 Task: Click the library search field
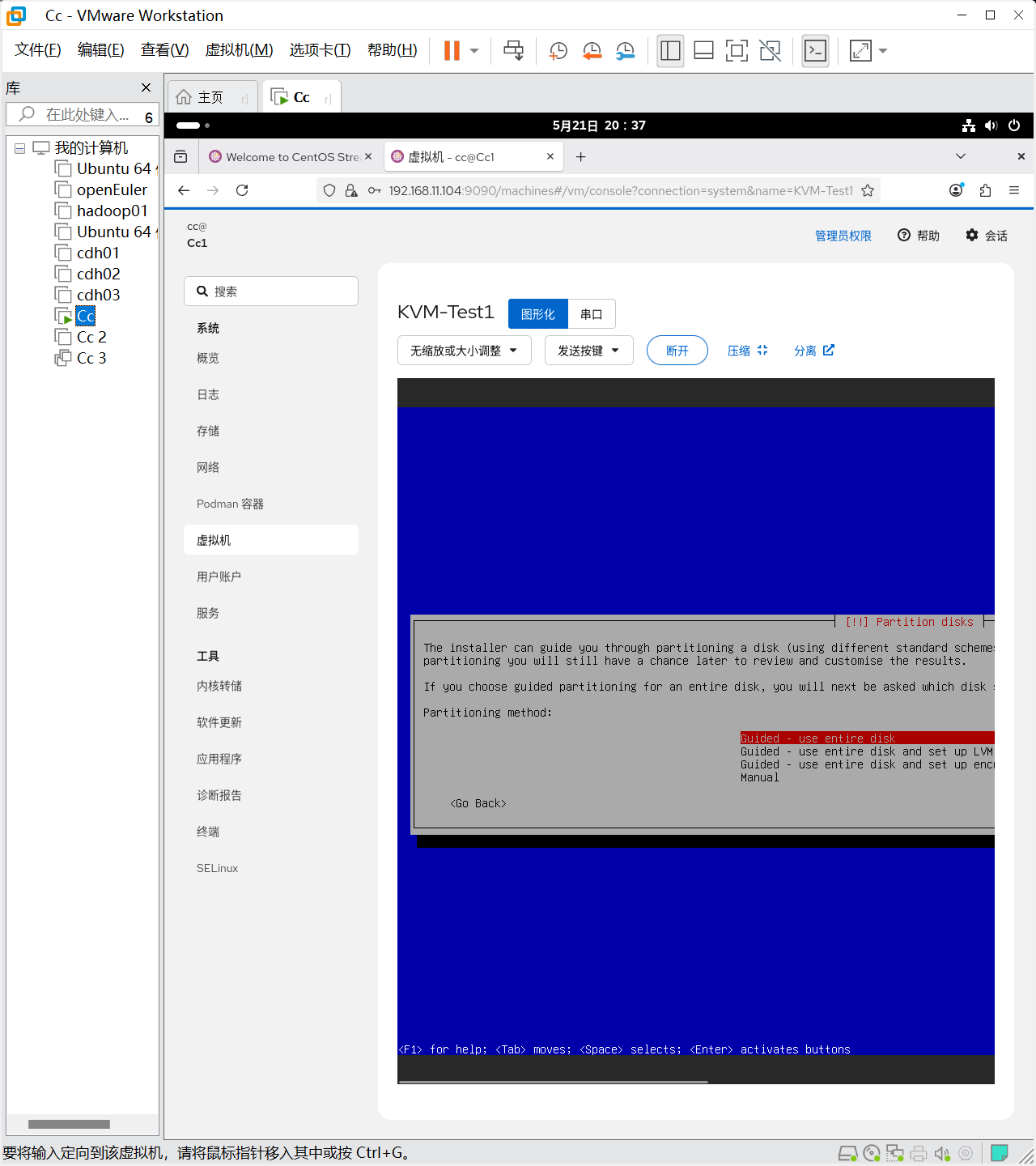point(81,115)
